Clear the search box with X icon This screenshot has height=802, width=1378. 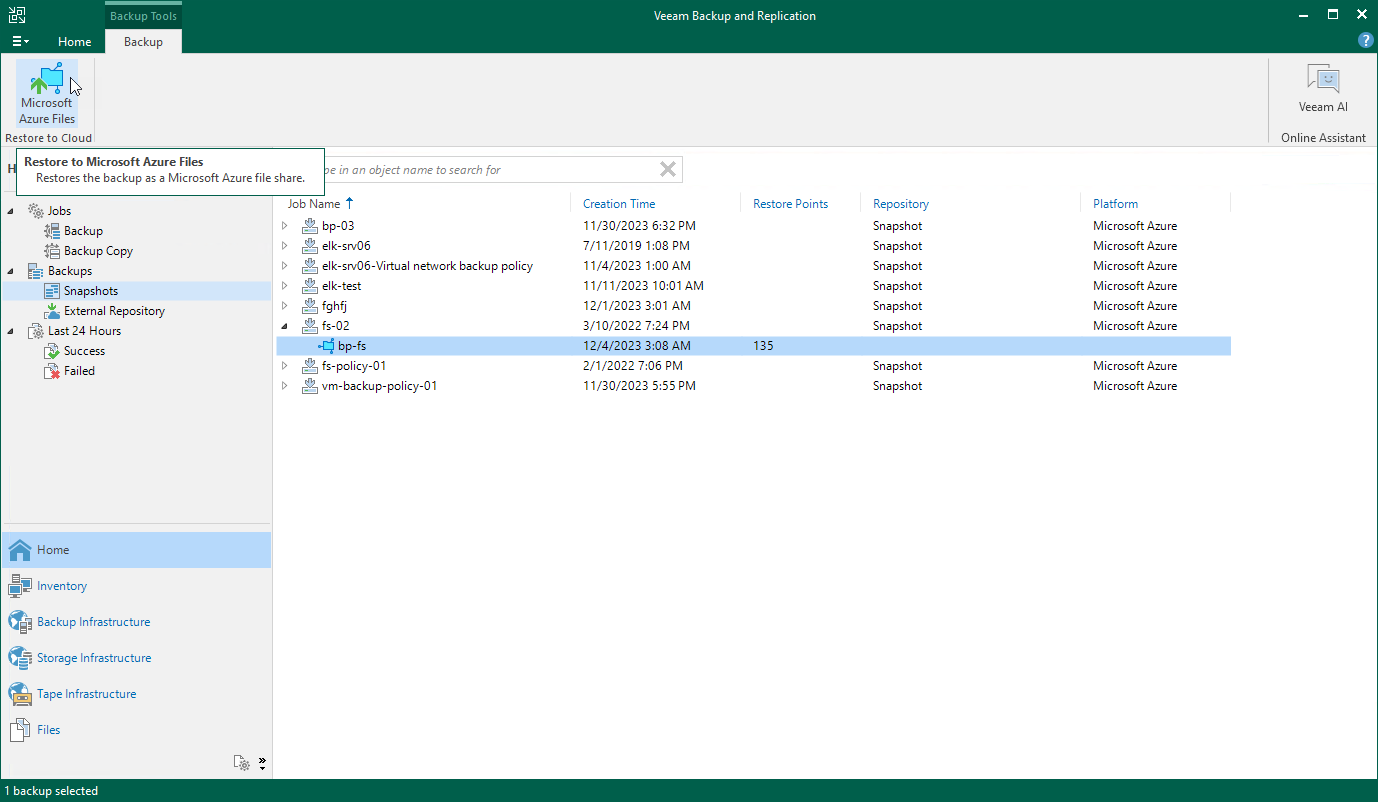[x=668, y=170]
